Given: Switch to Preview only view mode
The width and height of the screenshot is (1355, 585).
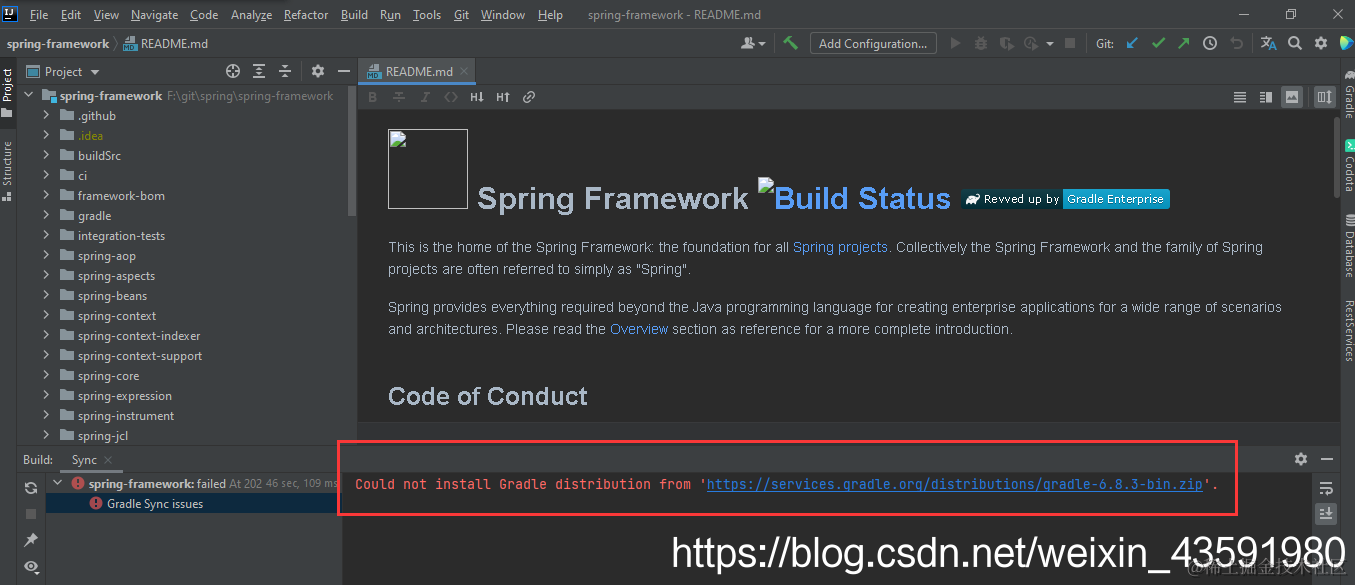Looking at the screenshot, I should coord(1292,97).
